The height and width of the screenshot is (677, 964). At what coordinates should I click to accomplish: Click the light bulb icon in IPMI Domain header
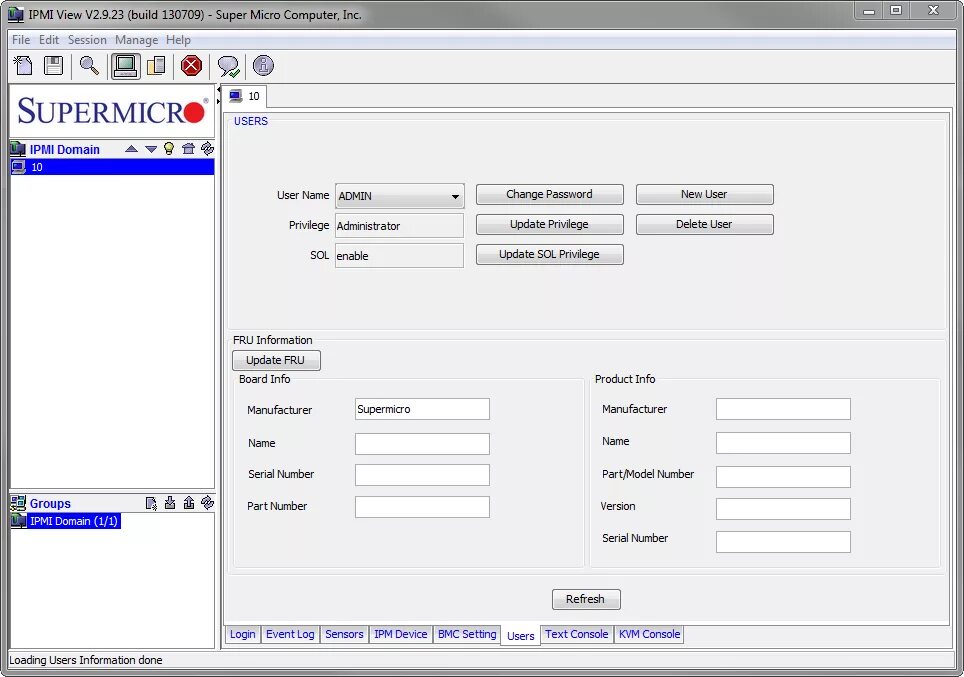[169, 148]
